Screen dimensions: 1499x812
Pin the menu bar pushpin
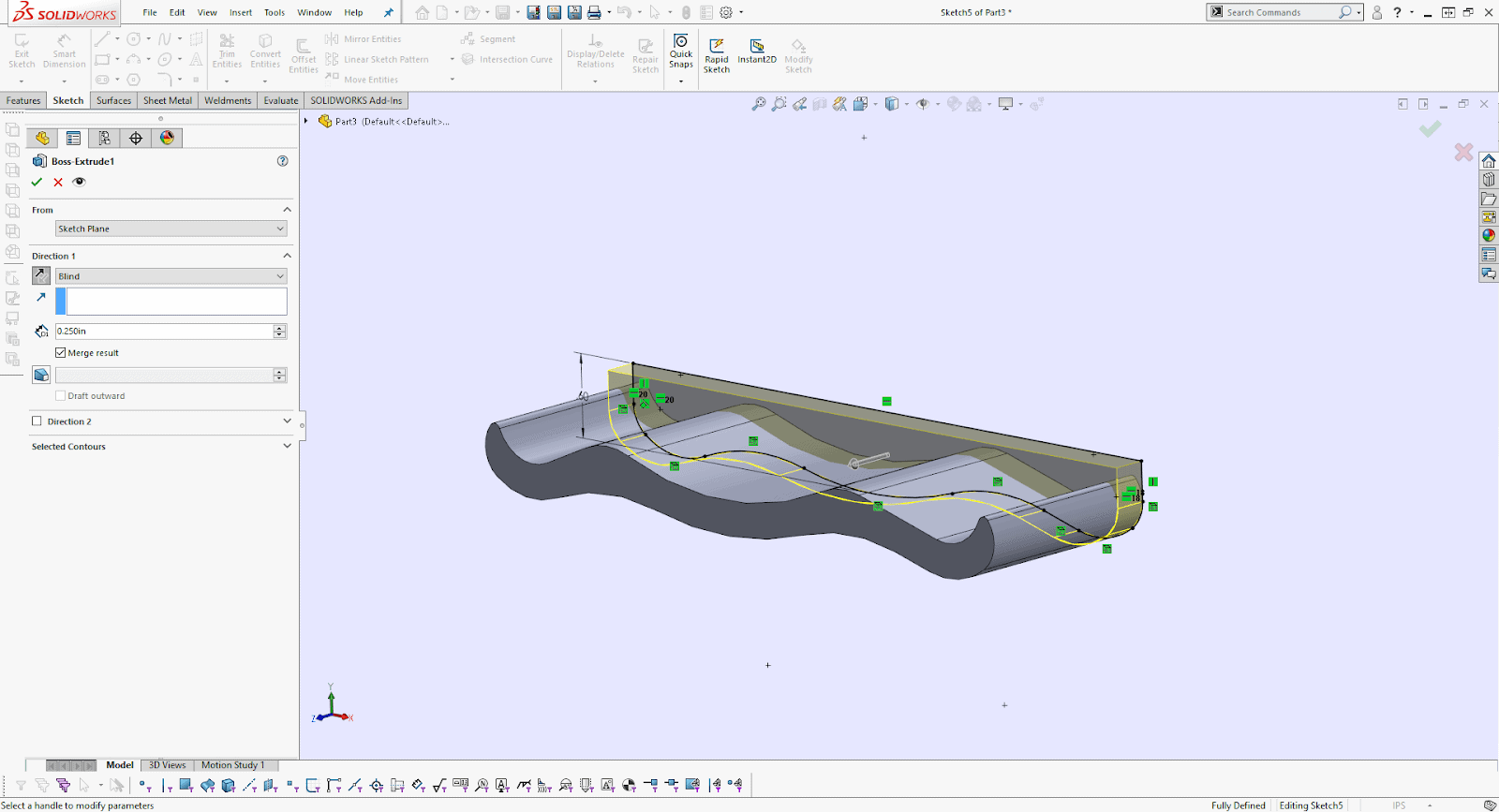(388, 13)
